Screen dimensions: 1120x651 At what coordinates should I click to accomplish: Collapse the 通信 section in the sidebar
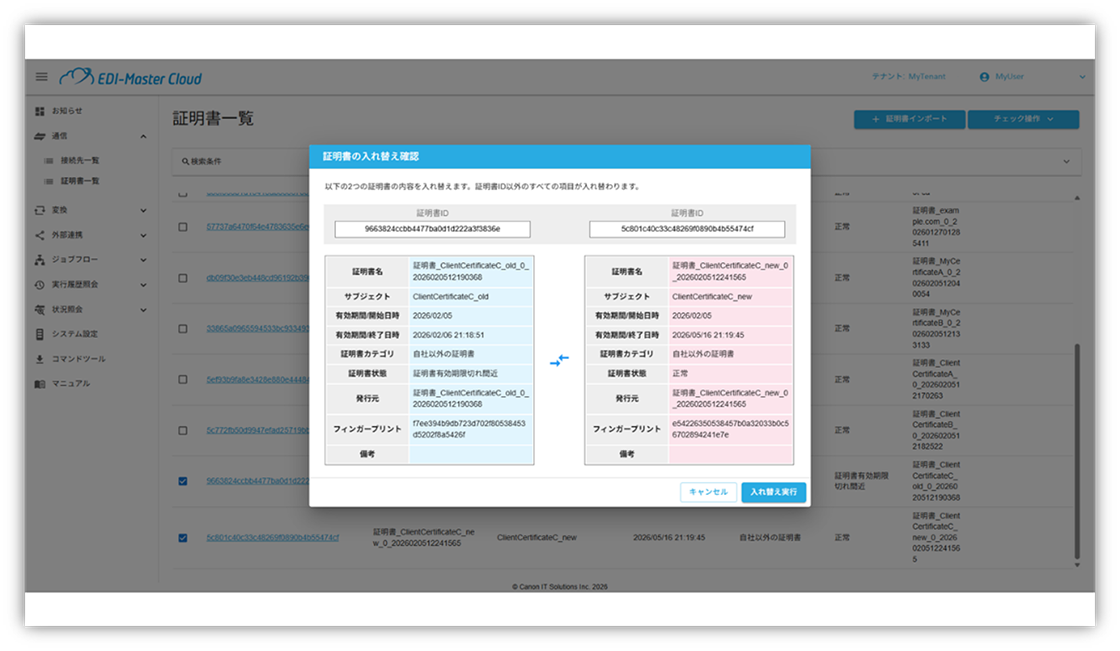(143, 136)
